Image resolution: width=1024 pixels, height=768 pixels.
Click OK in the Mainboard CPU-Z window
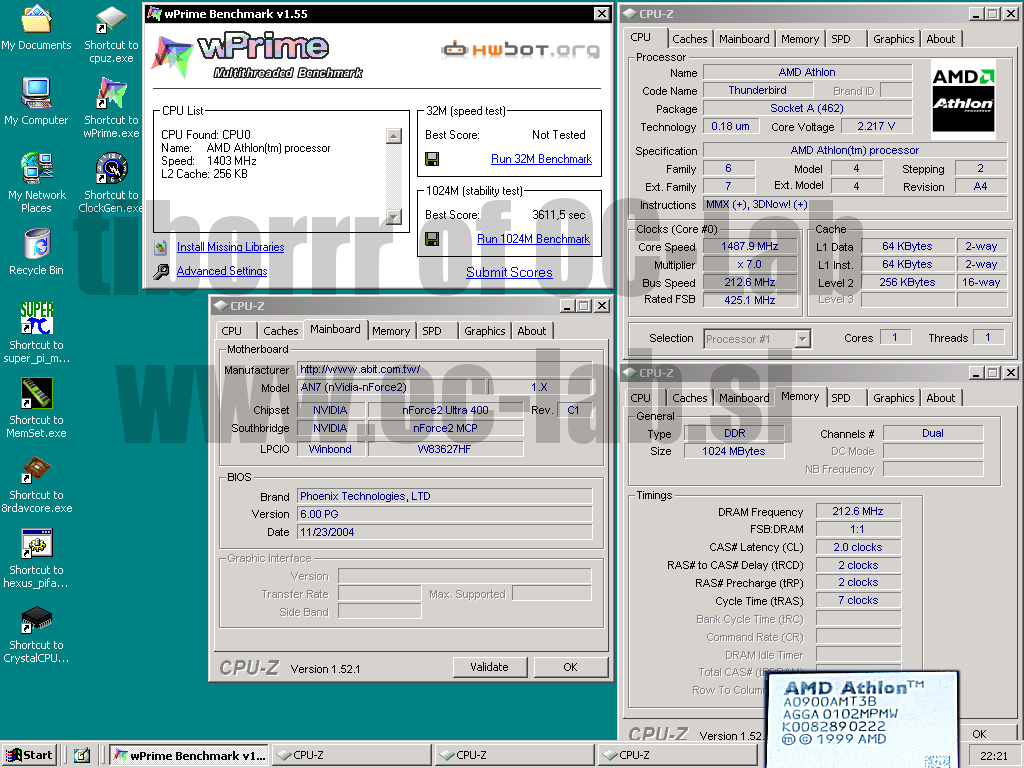[570, 667]
